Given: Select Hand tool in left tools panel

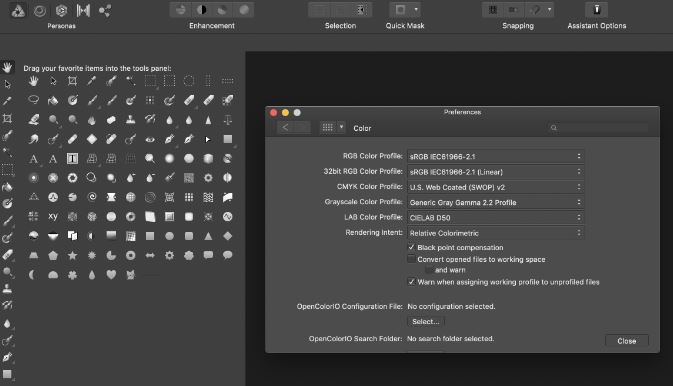Looking at the screenshot, I should (x=7, y=67).
